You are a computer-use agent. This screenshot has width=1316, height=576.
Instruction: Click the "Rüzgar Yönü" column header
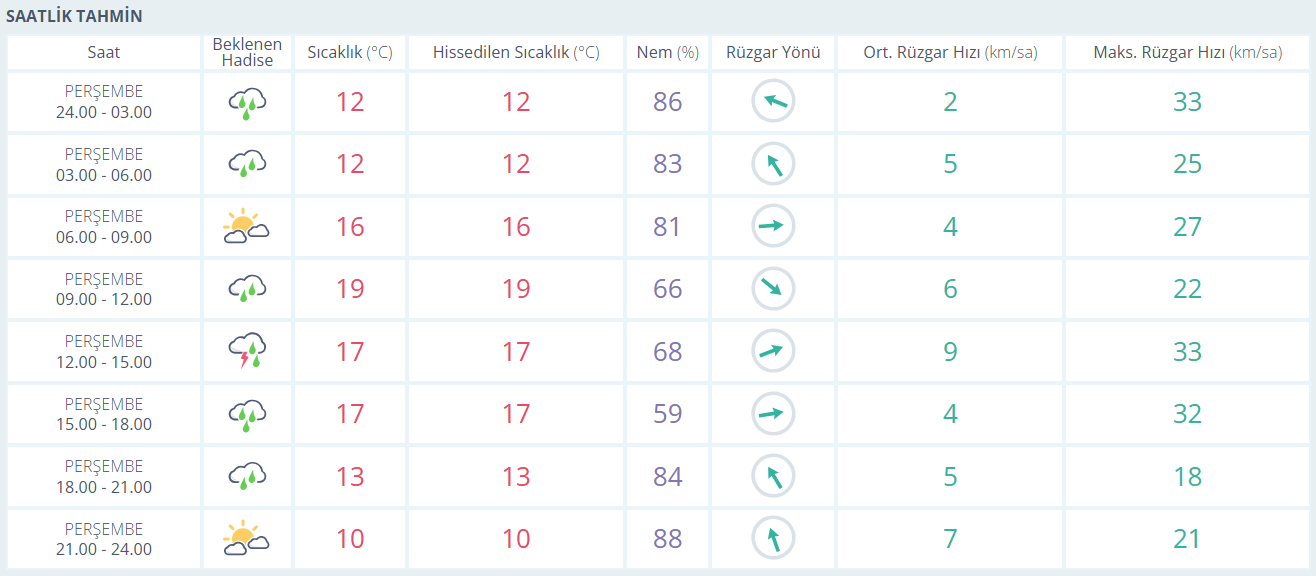click(x=773, y=53)
